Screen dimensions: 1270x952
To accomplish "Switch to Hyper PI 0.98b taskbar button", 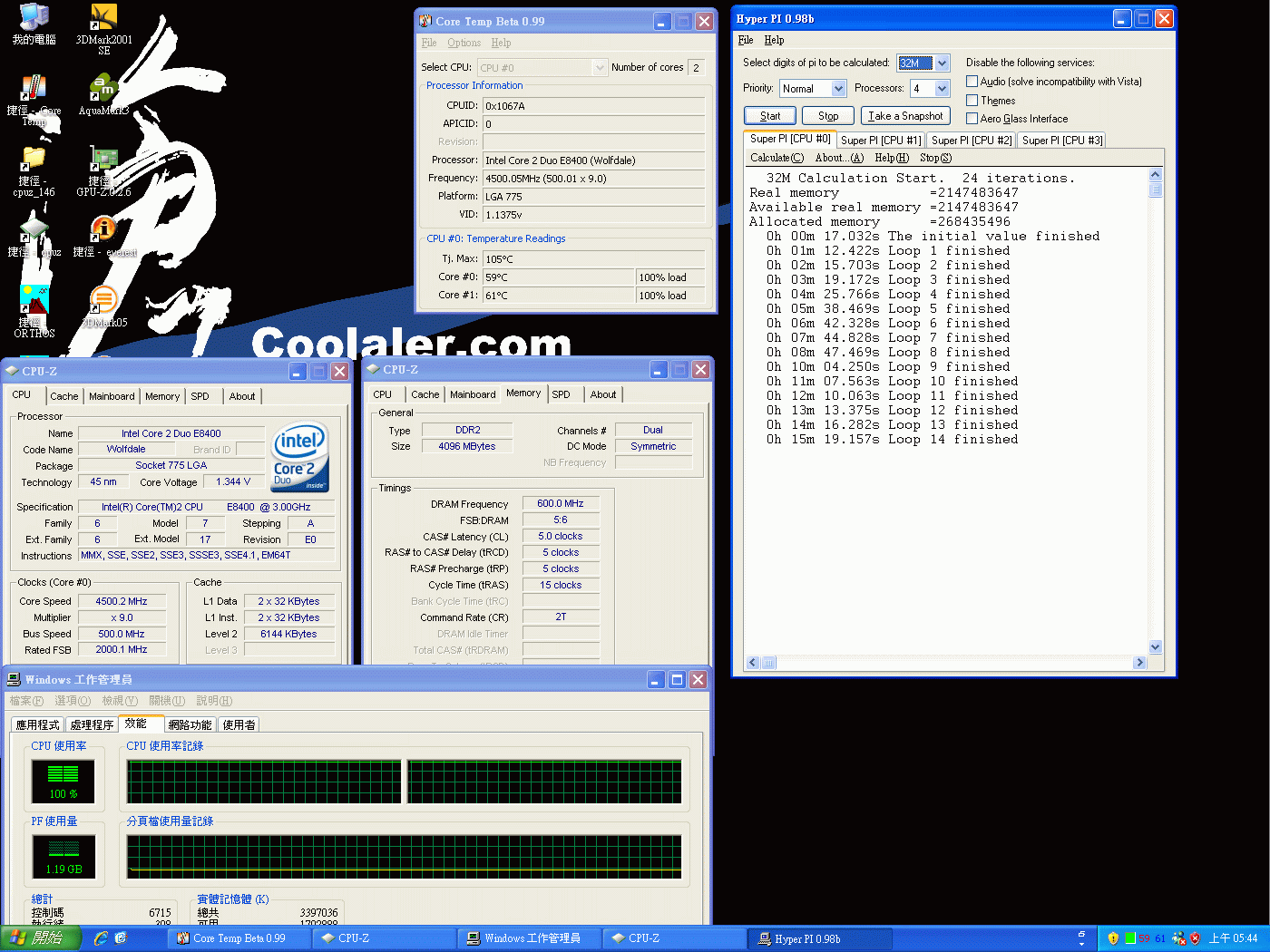I will 819,938.
